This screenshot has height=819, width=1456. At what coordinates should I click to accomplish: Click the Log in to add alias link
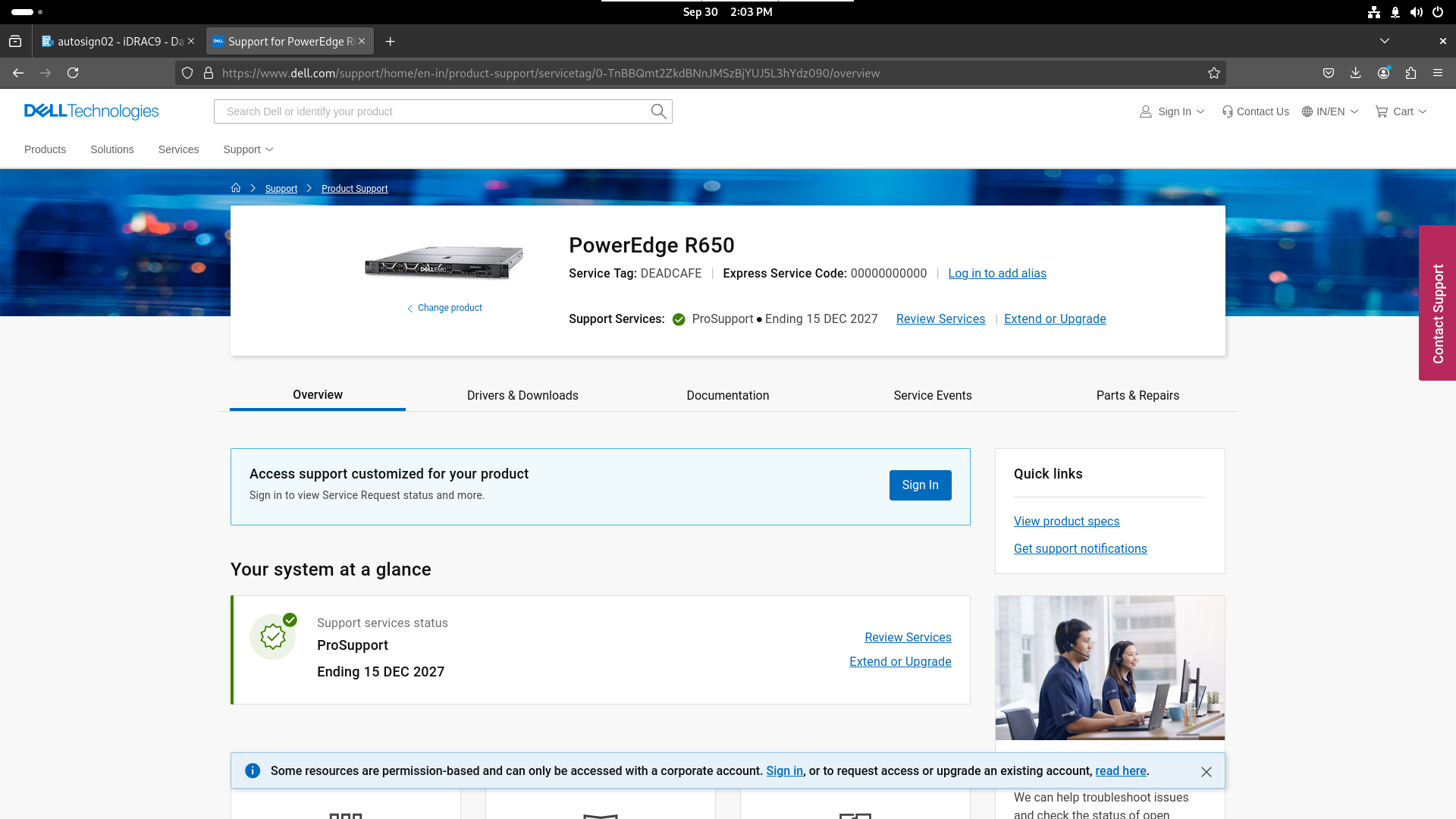point(996,273)
